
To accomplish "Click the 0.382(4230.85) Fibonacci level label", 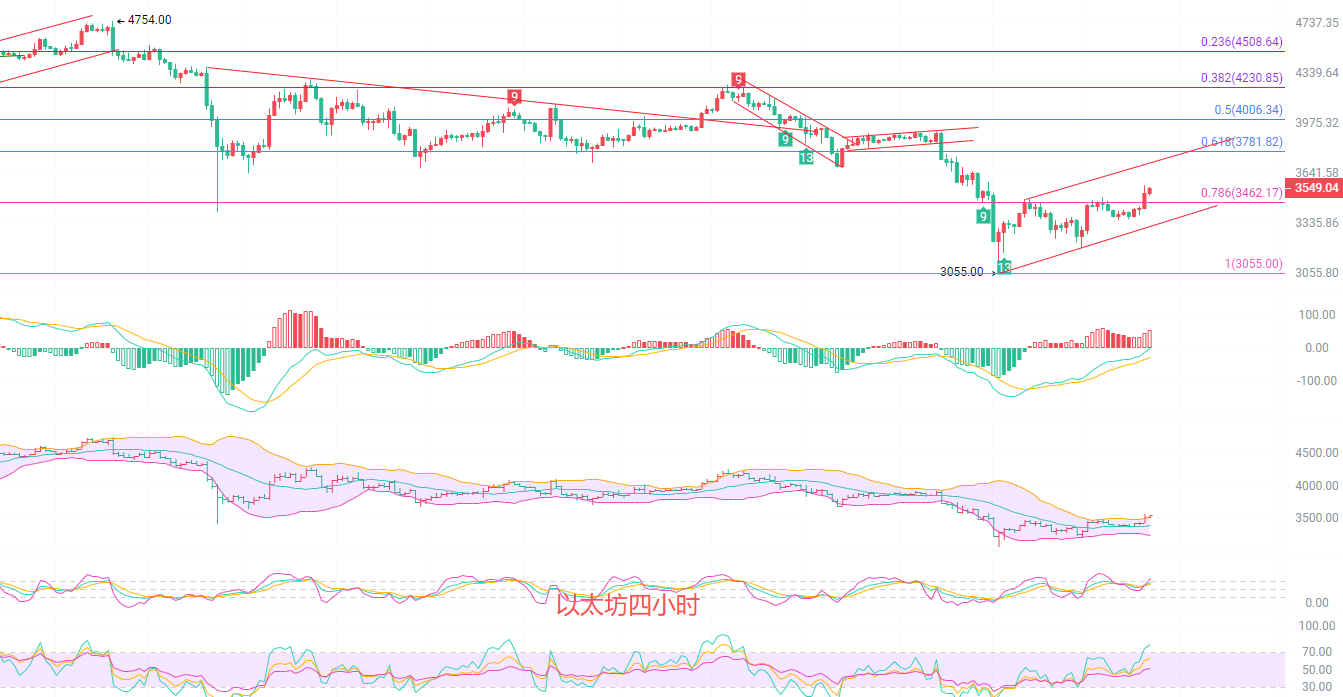I will 1241,77.
